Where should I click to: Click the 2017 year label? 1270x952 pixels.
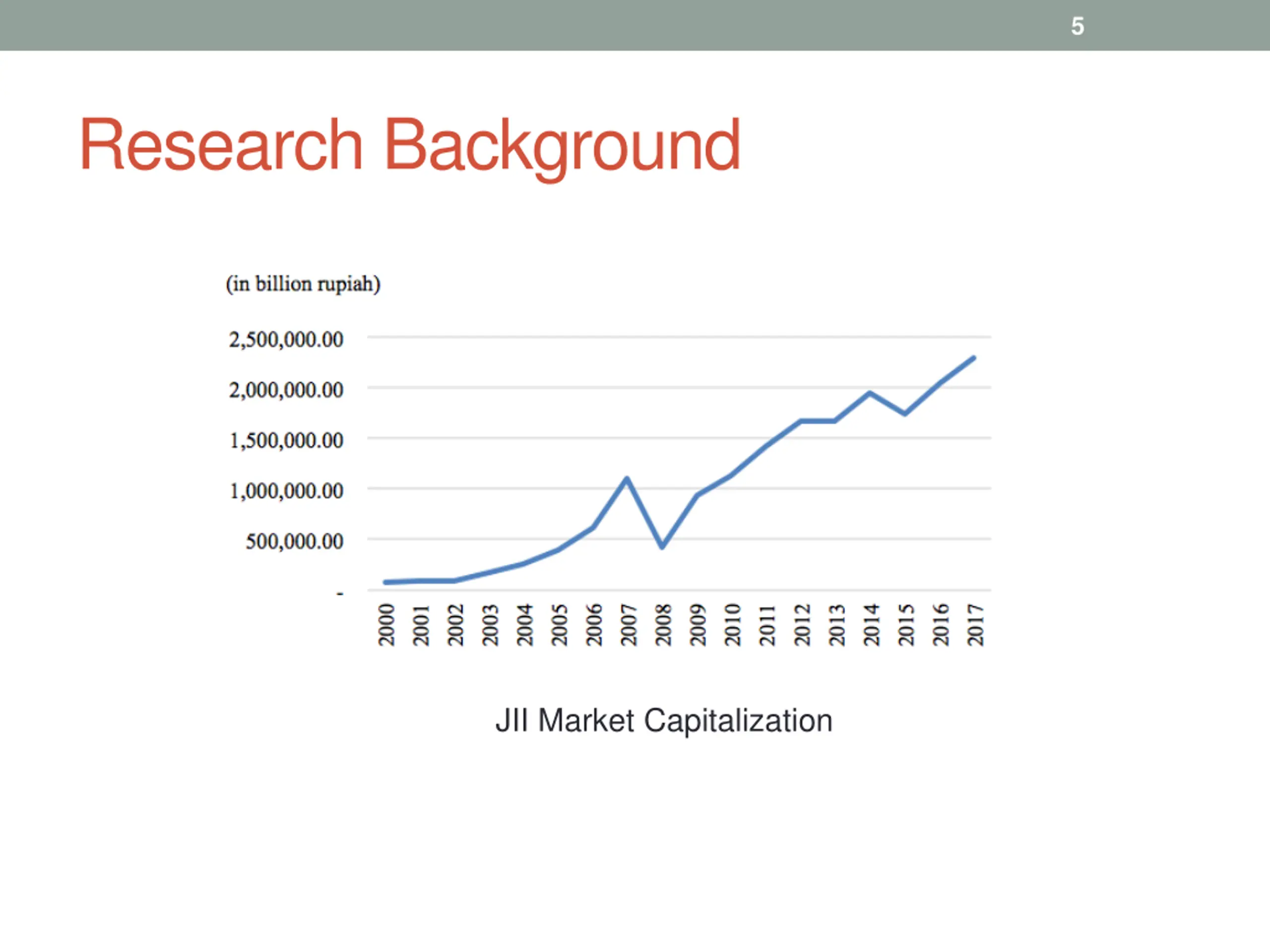(x=975, y=625)
